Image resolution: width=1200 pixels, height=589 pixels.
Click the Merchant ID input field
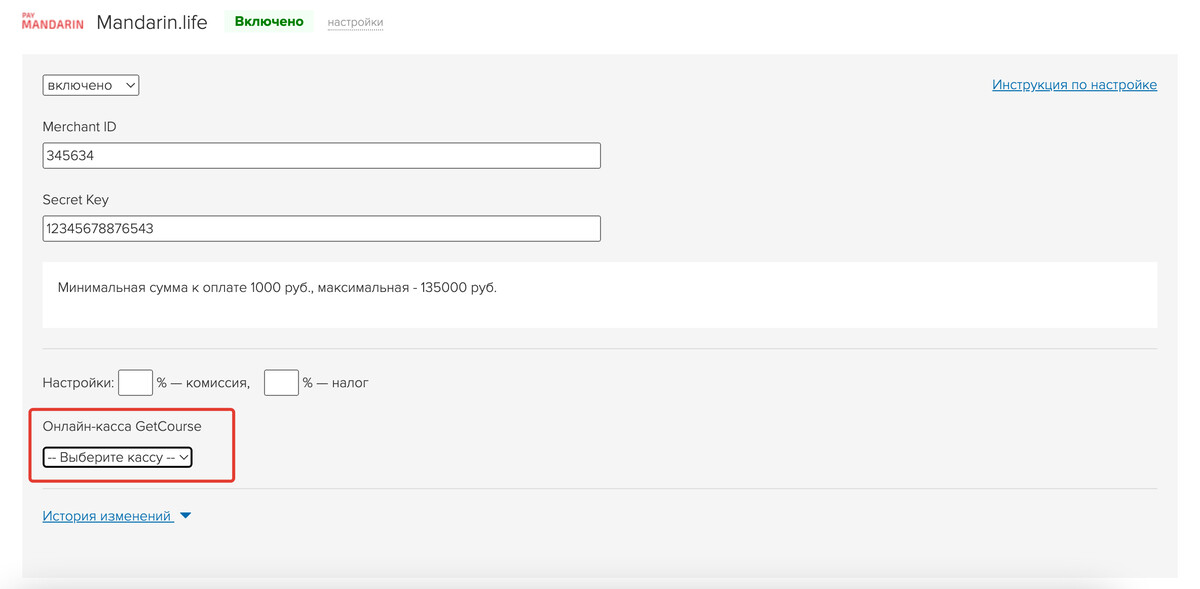pyautogui.click(x=321, y=155)
